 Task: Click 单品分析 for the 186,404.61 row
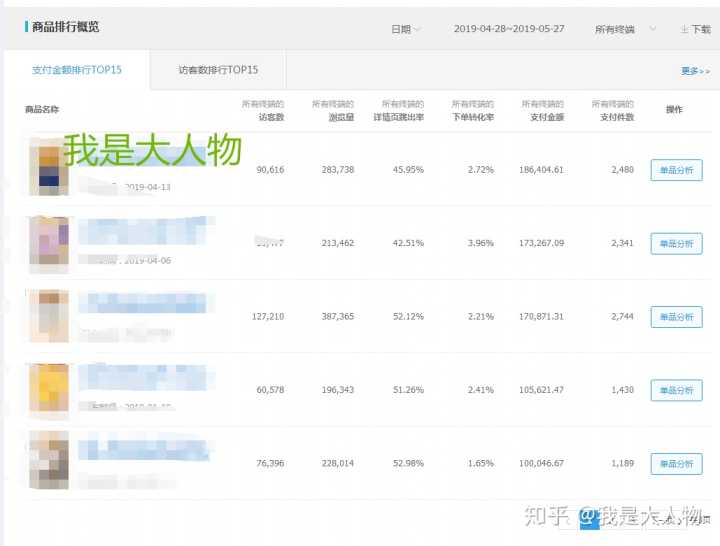676,170
